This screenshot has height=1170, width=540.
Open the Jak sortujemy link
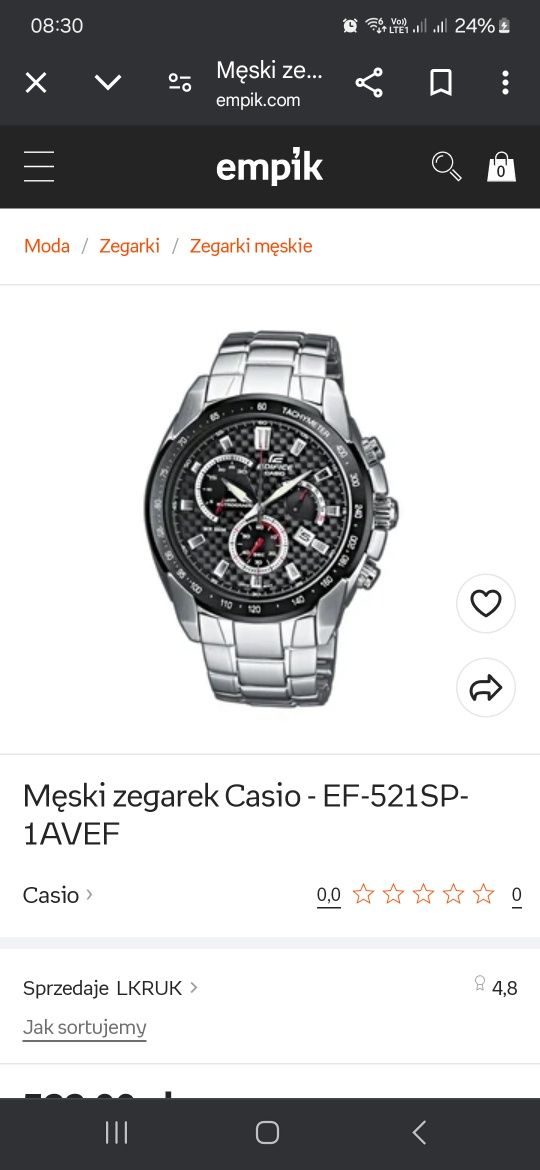84,1027
